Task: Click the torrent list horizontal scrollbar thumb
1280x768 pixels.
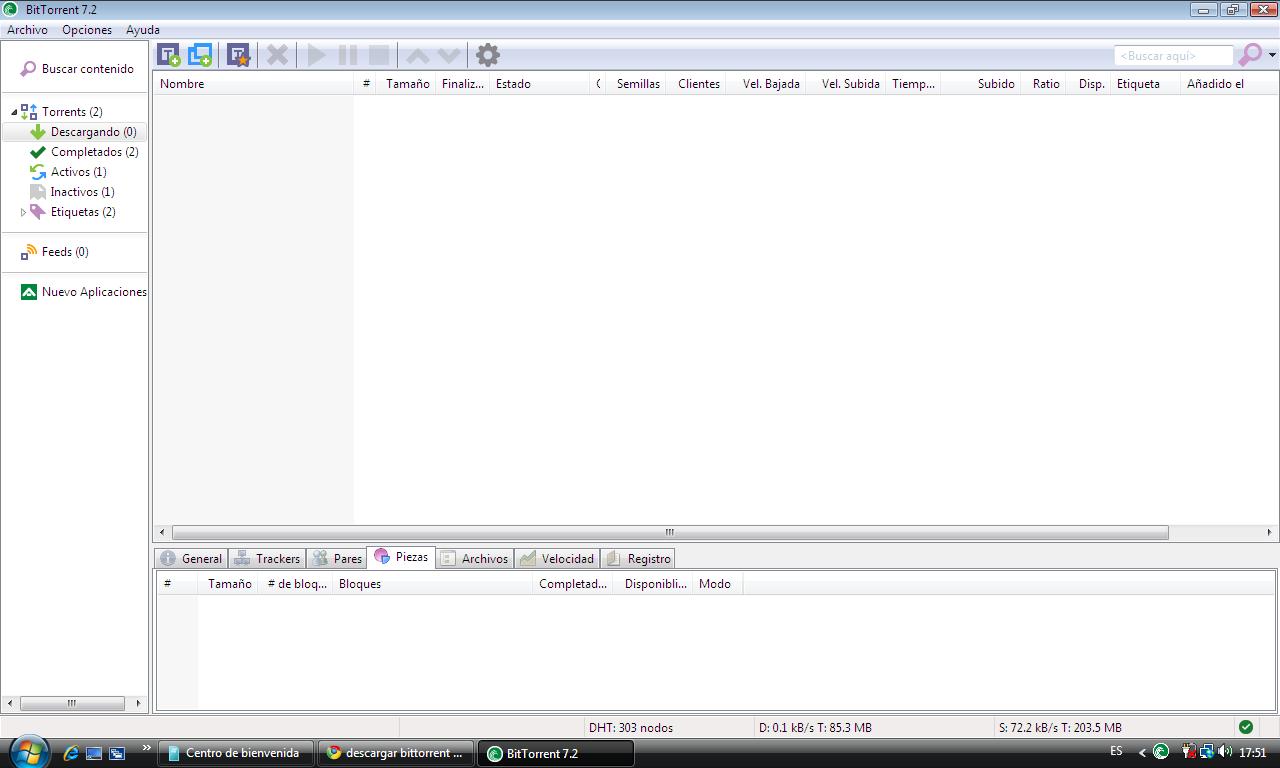Action: point(670,532)
